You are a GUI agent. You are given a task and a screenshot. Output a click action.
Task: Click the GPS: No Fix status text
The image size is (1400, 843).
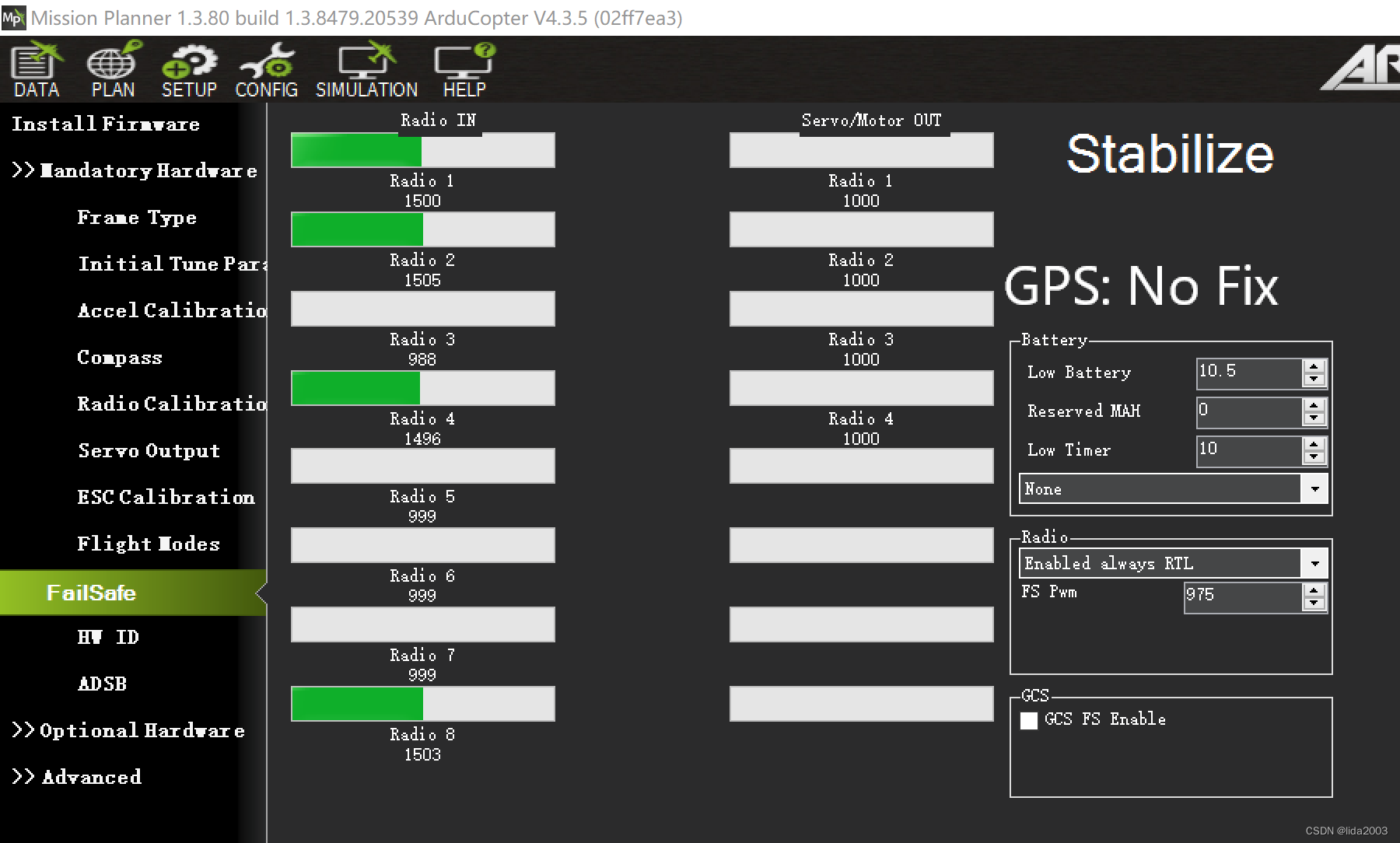point(1141,286)
